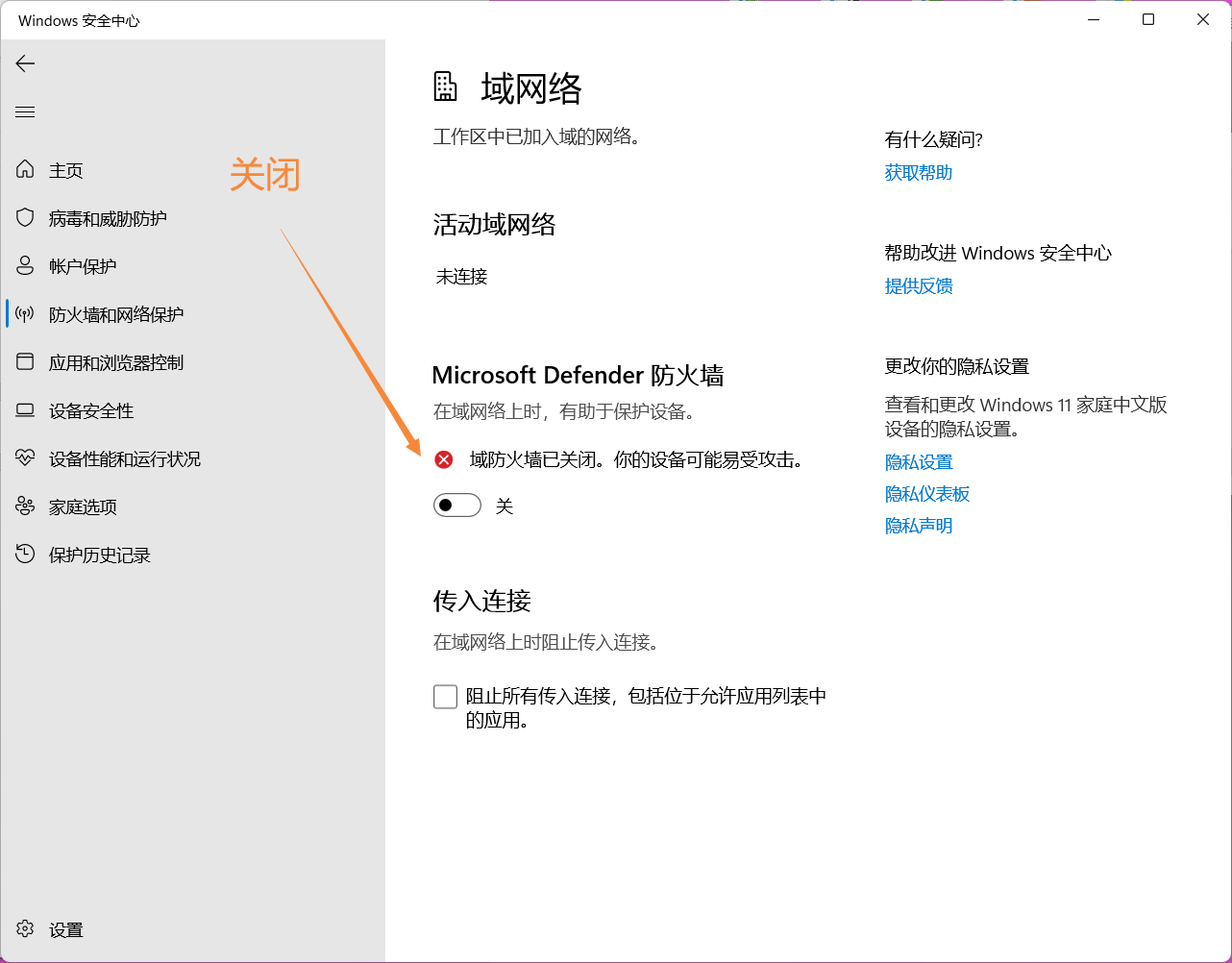Open 设备安全性 section
Image resolution: width=1232 pixels, height=963 pixels.
click(x=91, y=410)
